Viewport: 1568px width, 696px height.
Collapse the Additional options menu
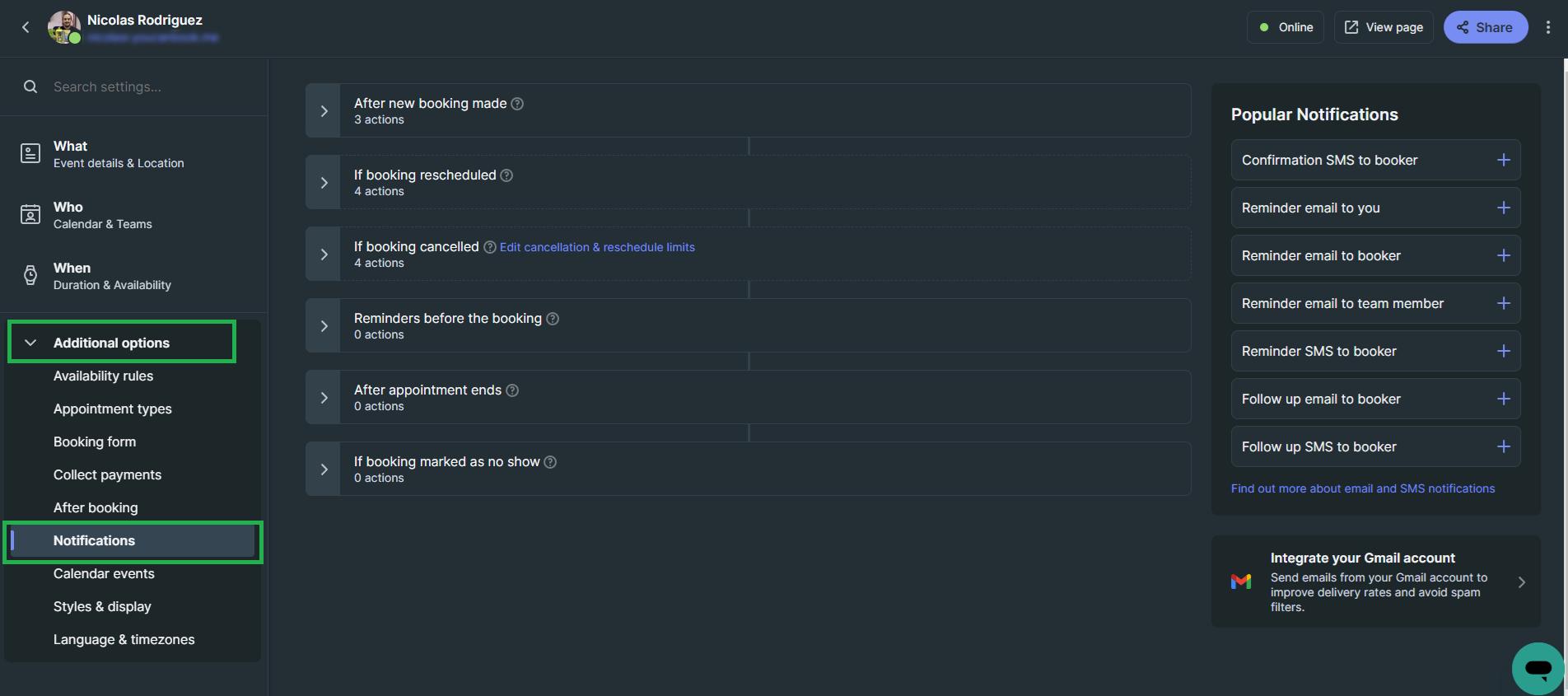pos(122,342)
